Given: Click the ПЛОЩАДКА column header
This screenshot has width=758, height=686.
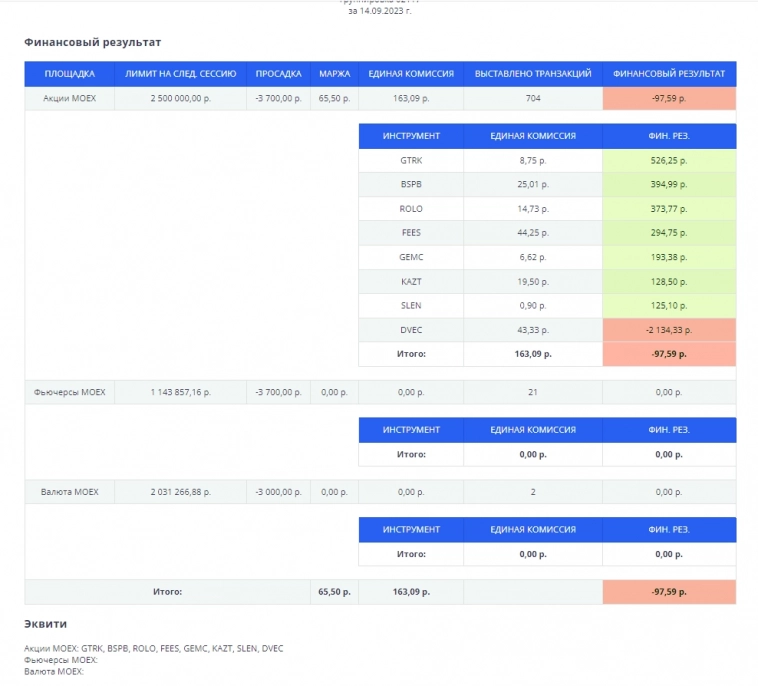Looking at the screenshot, I should pyautogui.click(x=69, y=74).
